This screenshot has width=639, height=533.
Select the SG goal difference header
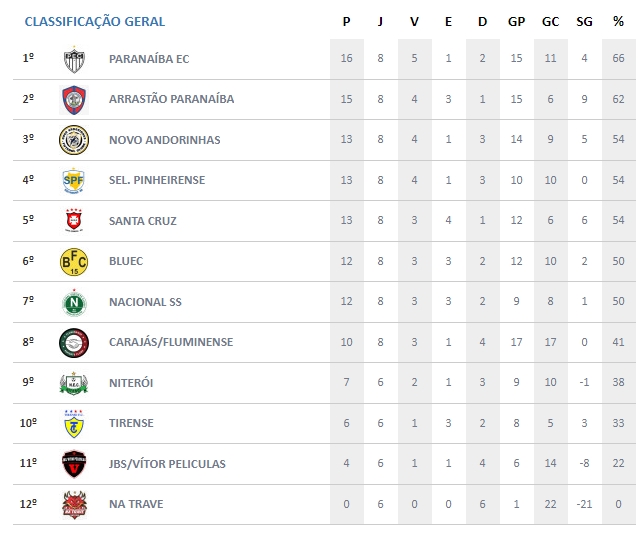pyautogui.click(x=584, y=21)
